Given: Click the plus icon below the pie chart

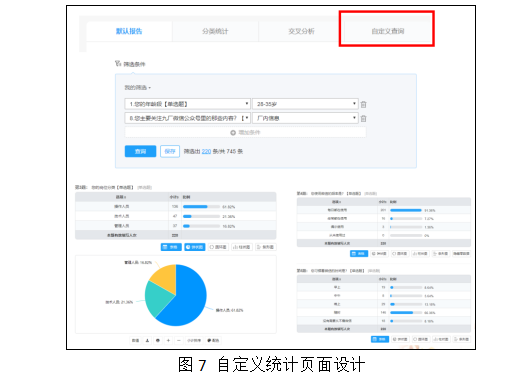Looking at the screenshot, I should (168, 340).
